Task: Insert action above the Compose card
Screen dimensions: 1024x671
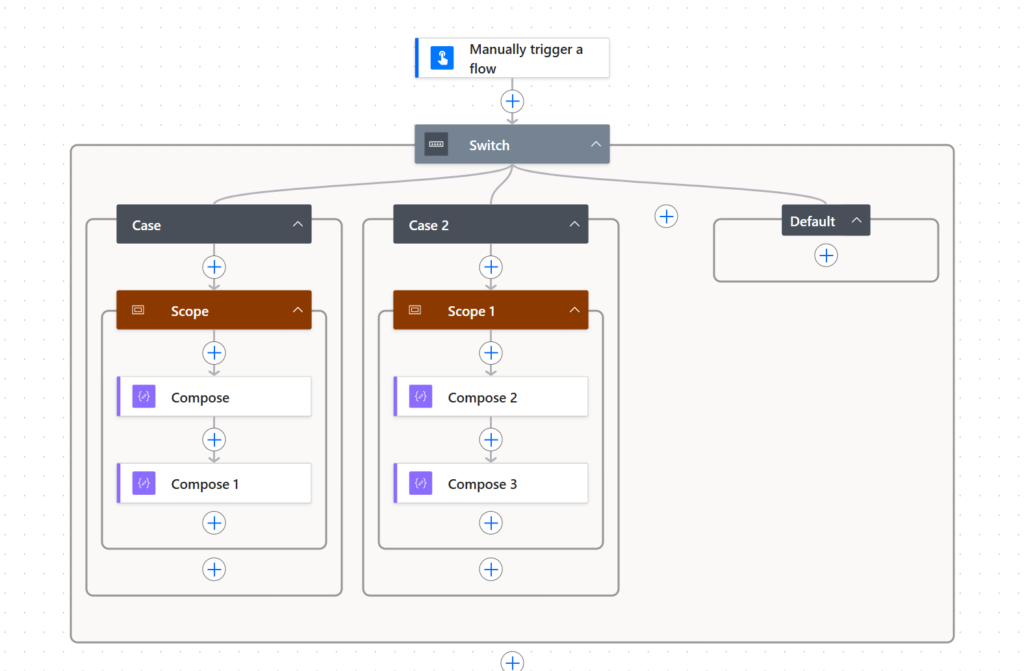Action: click(214, 353)
